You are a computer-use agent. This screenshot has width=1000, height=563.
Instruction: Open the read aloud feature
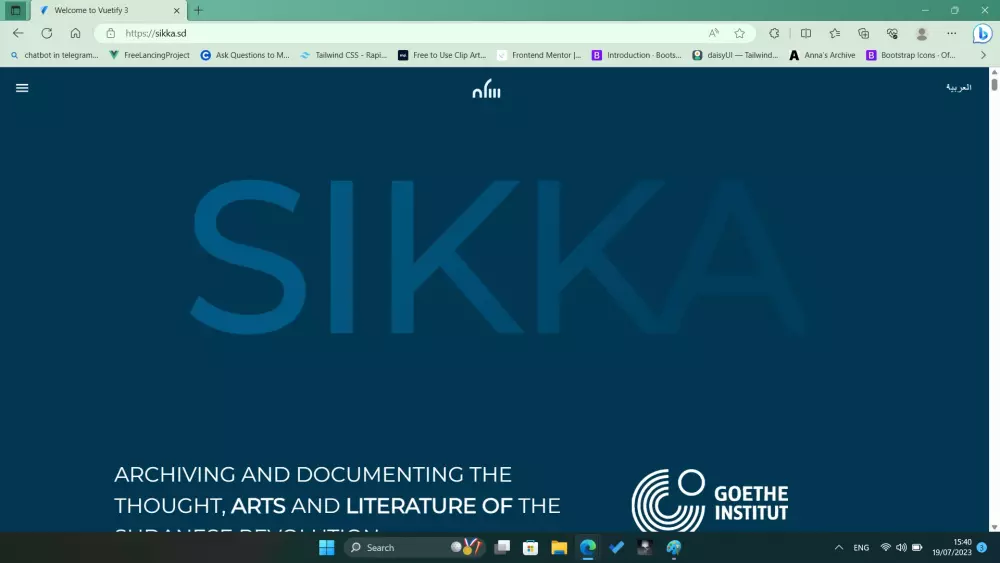(x=714, y=33)
